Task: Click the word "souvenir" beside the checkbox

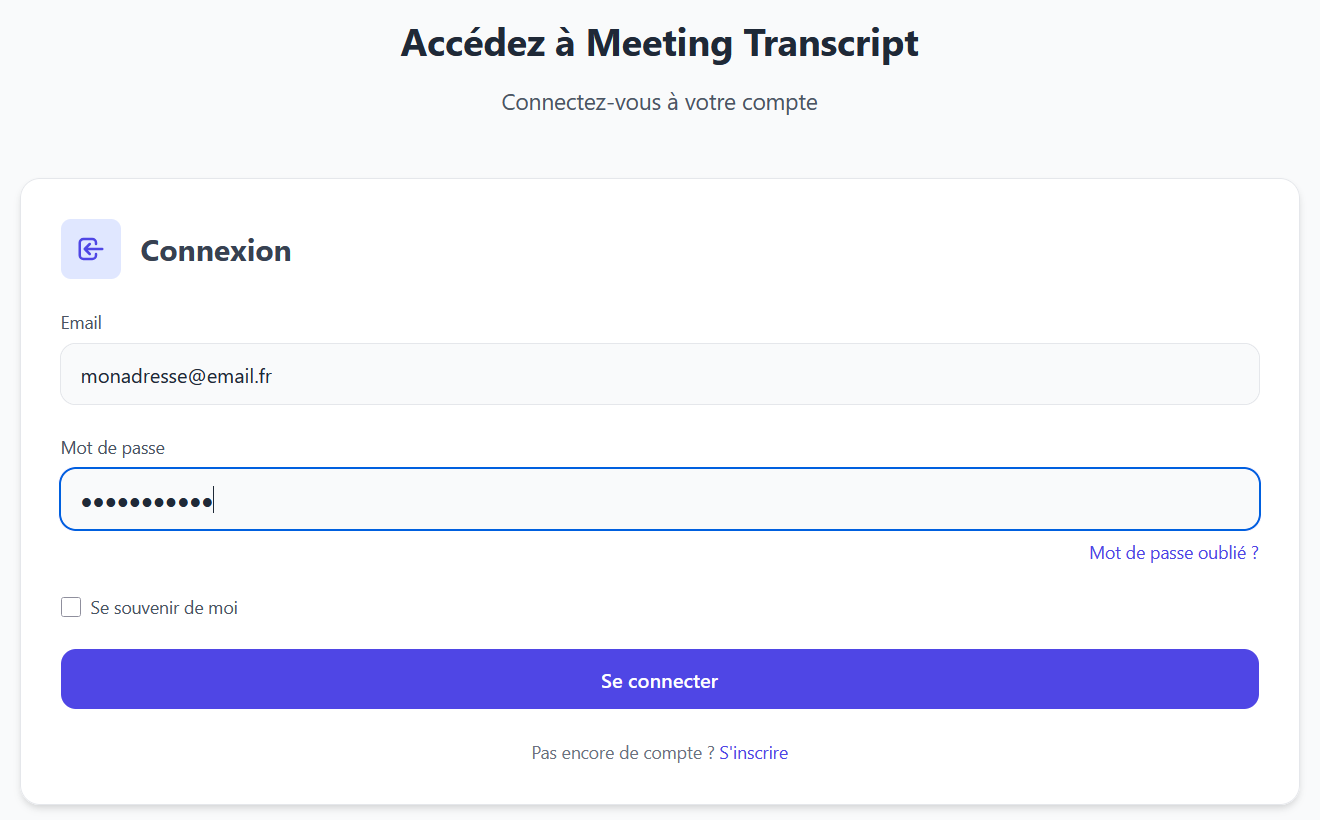Action: tap(147, 608)
